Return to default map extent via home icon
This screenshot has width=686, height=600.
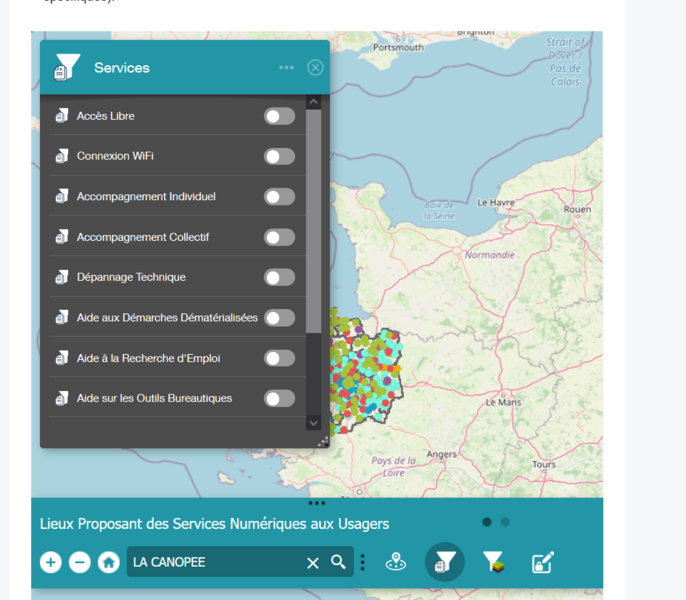(x=108, y=562)
